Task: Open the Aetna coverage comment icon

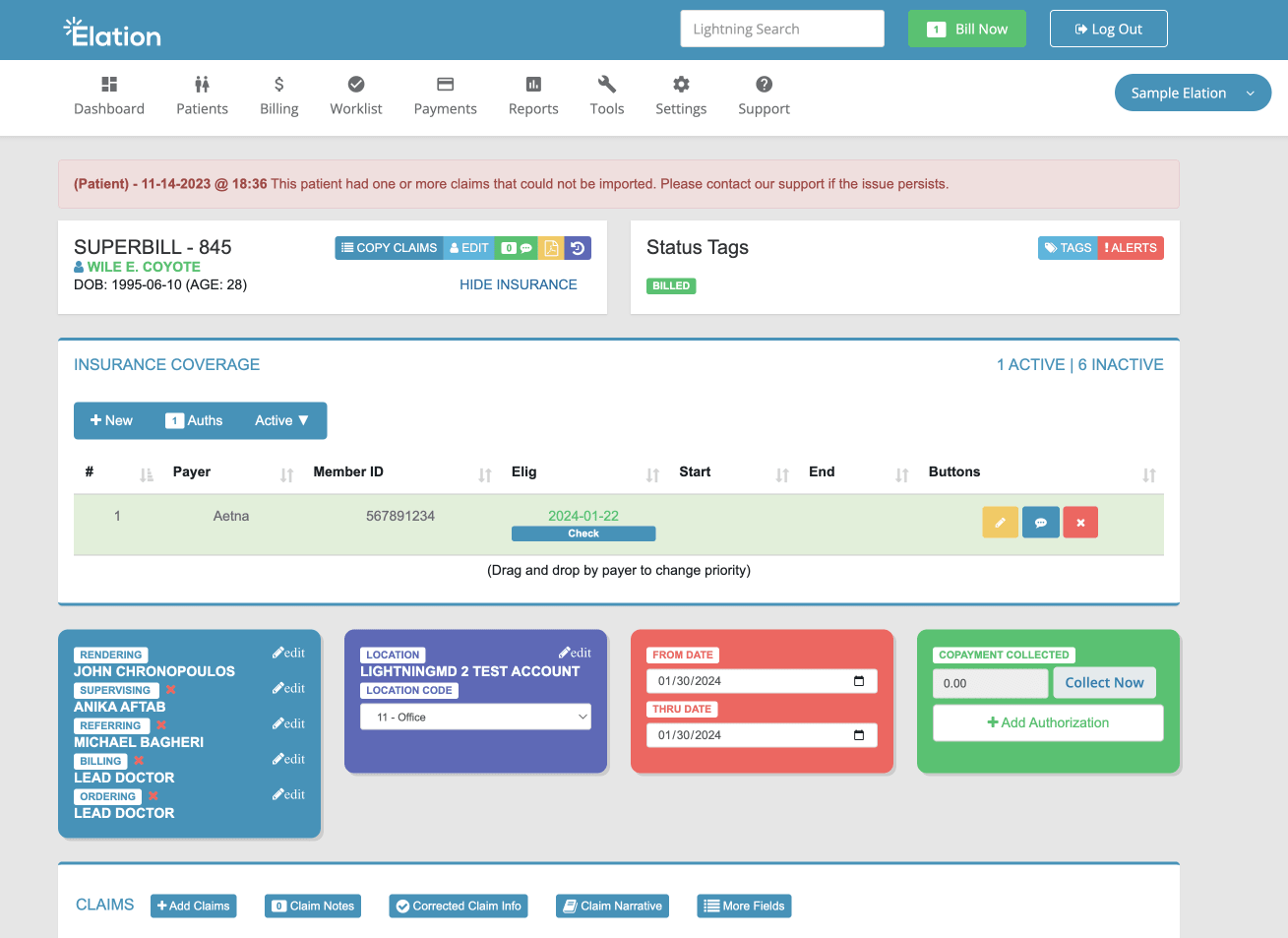Action: [1040, 523]
